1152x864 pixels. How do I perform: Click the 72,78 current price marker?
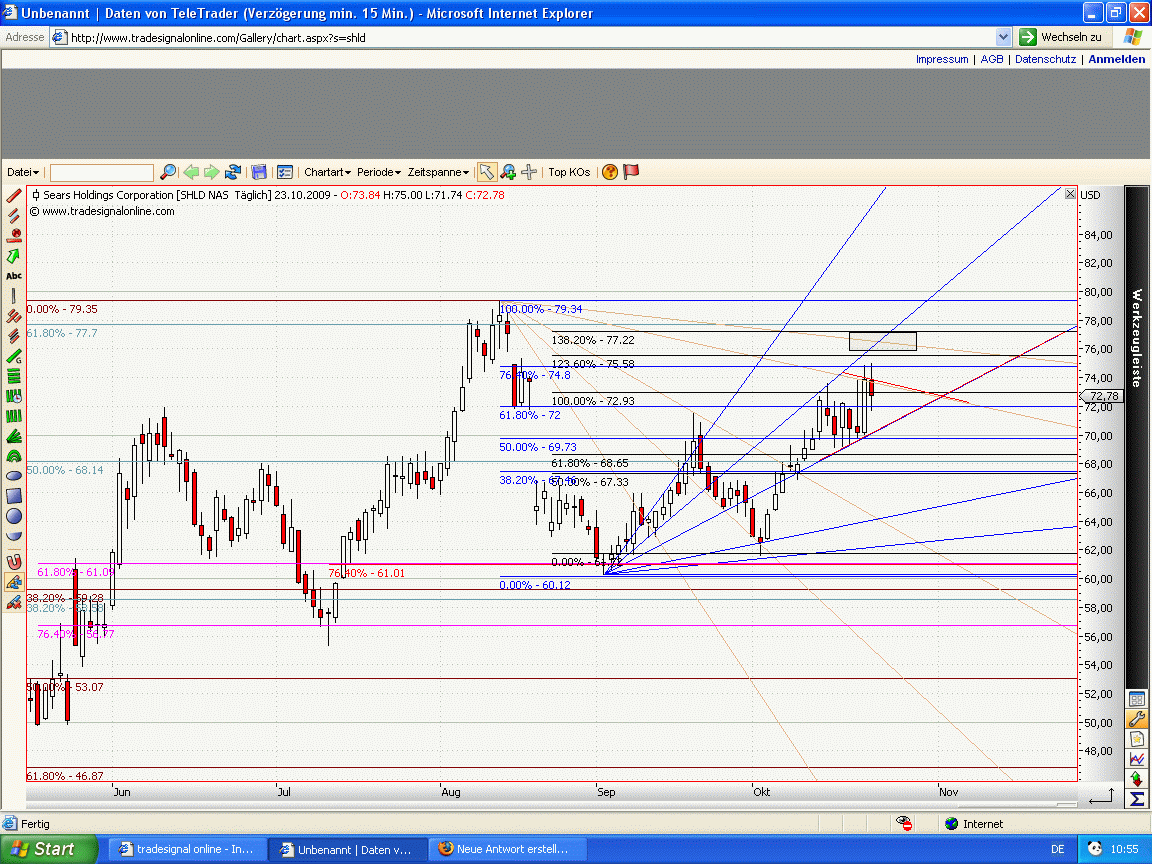click(1101, 396)
